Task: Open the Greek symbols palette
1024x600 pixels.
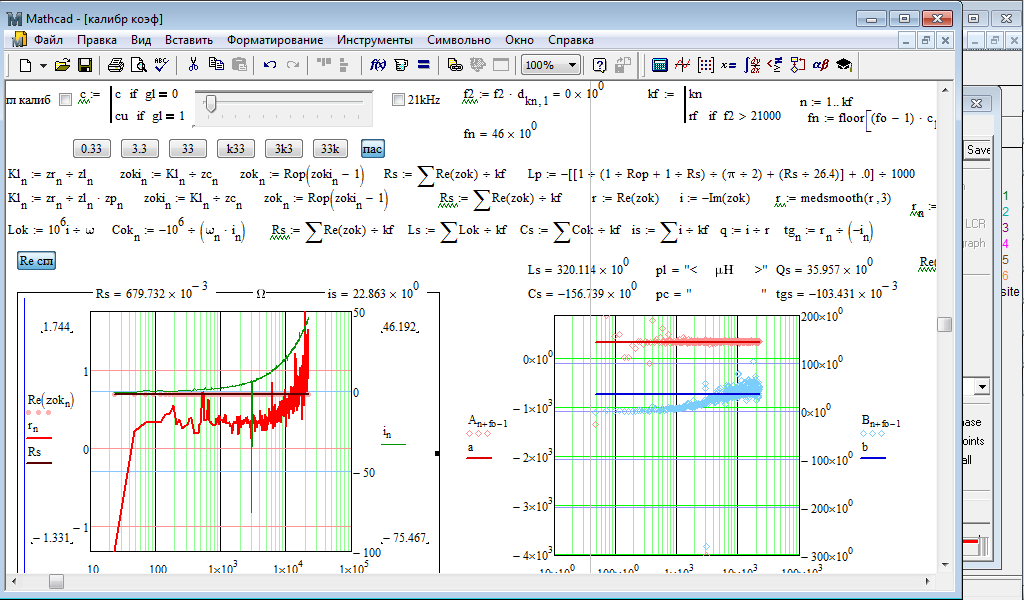Action: coord(820,65)
